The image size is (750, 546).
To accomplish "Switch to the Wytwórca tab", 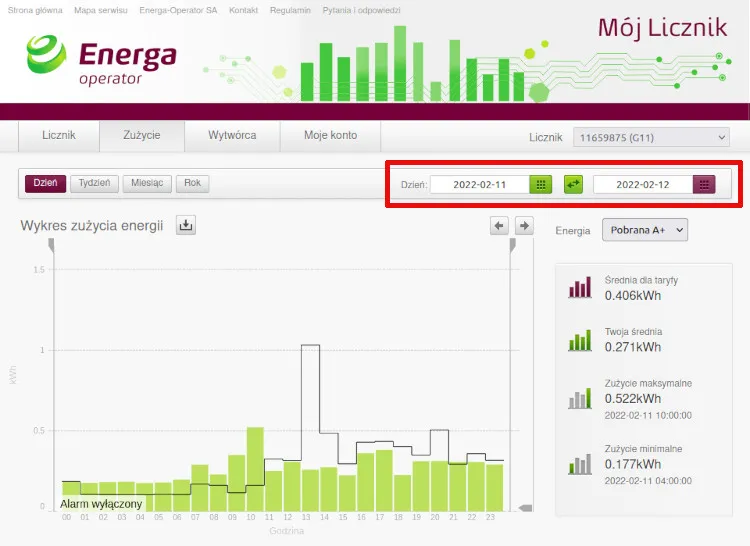I will coord(232,136).
